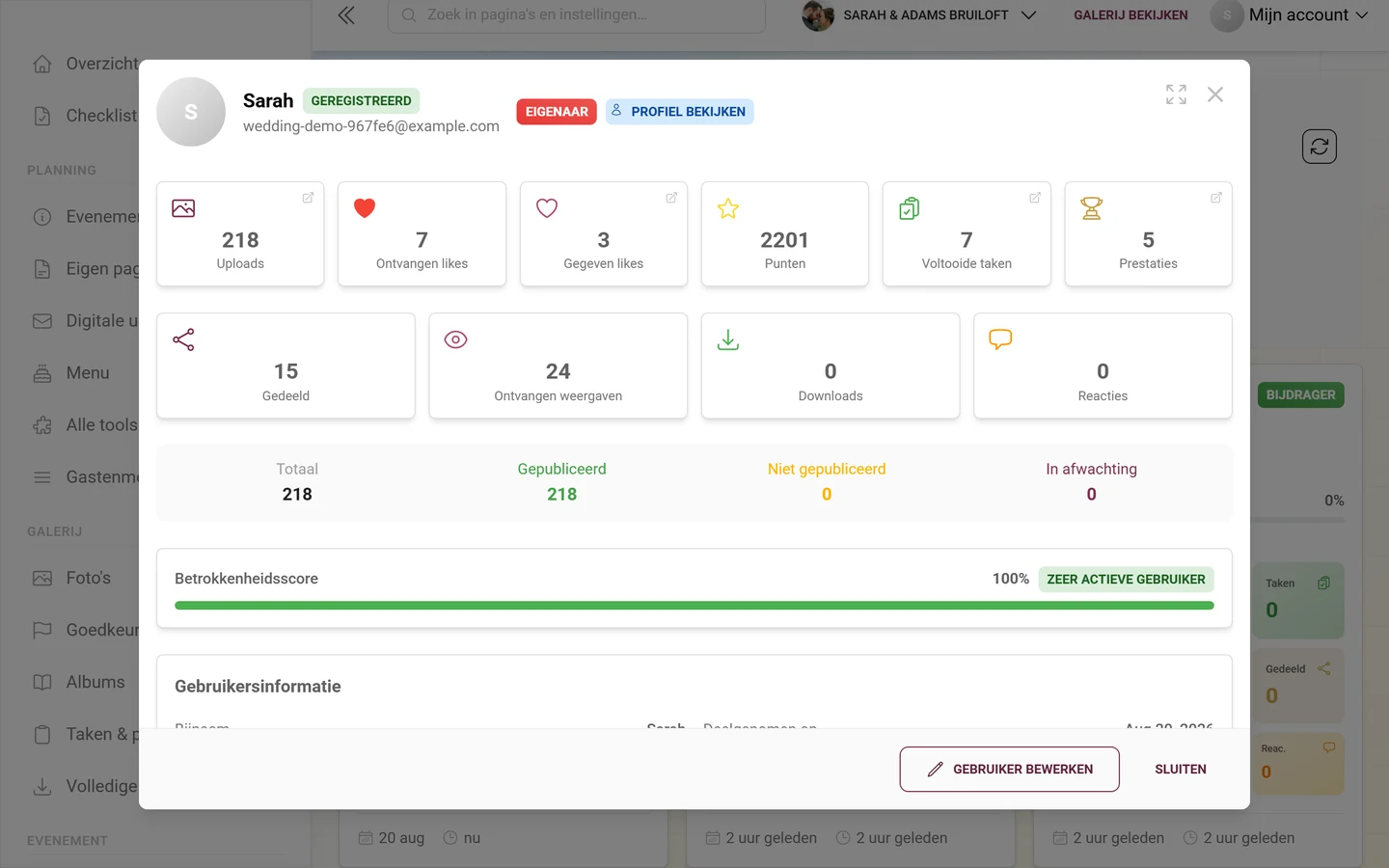Click the Betrokkenheidsscore progress bar
The image size is (1389, 868).
[694, 606]
